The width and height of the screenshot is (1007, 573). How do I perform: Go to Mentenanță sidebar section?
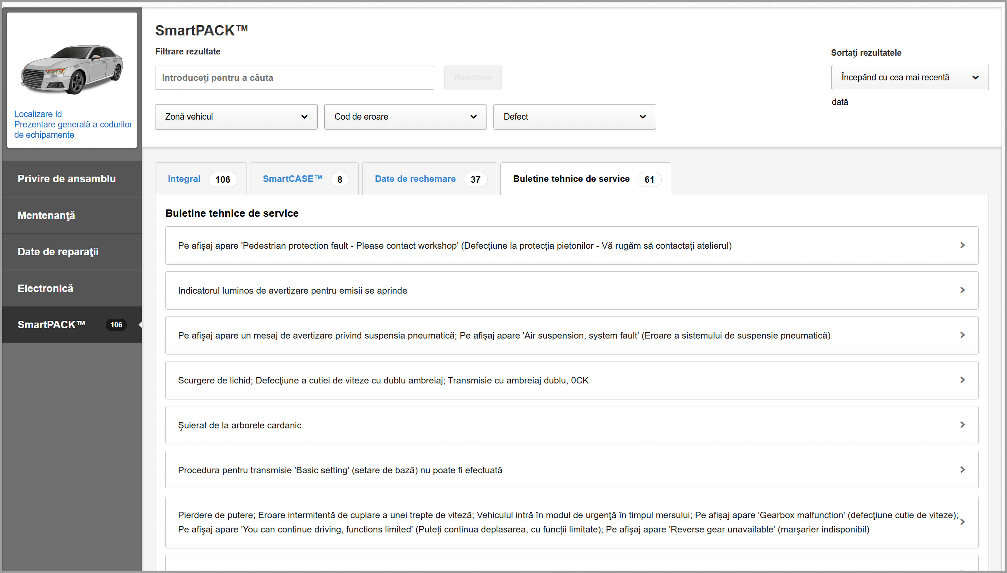point(47,215)
